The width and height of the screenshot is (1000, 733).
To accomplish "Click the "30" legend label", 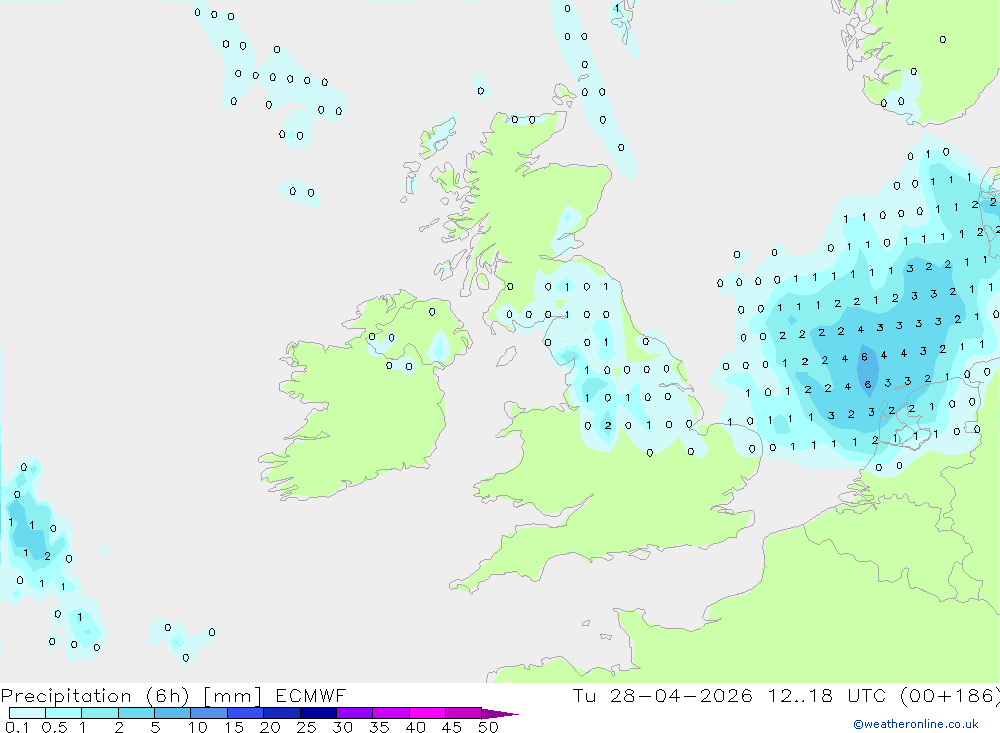I will 343,727.
